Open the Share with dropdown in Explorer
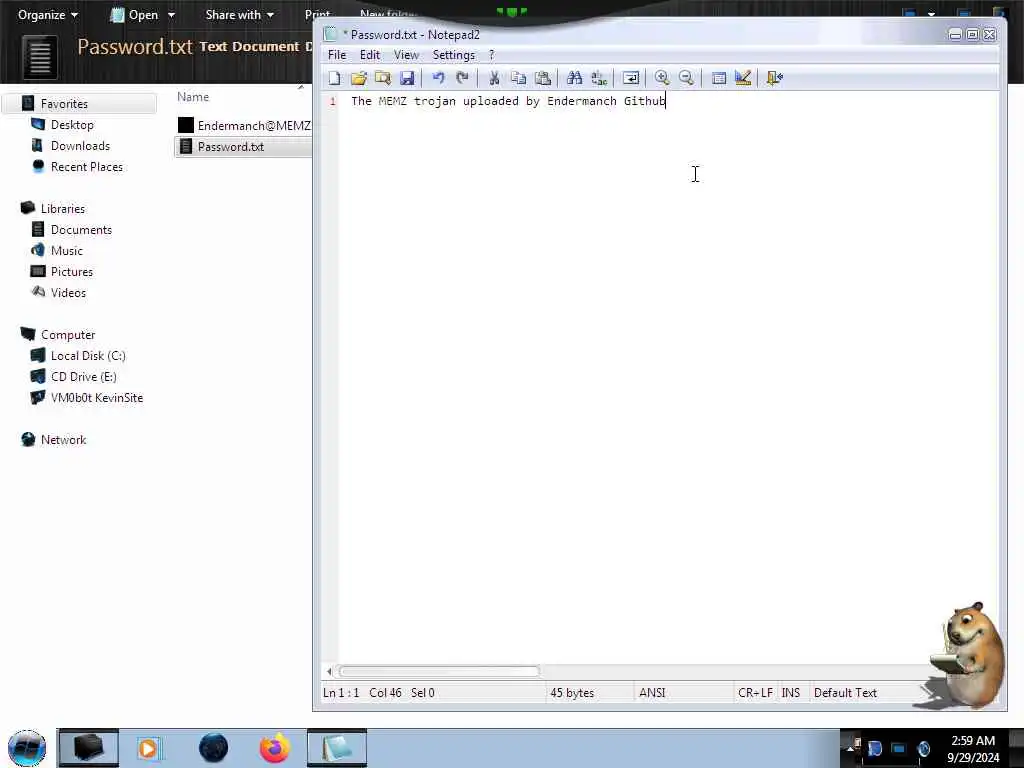 pos(239,14)
